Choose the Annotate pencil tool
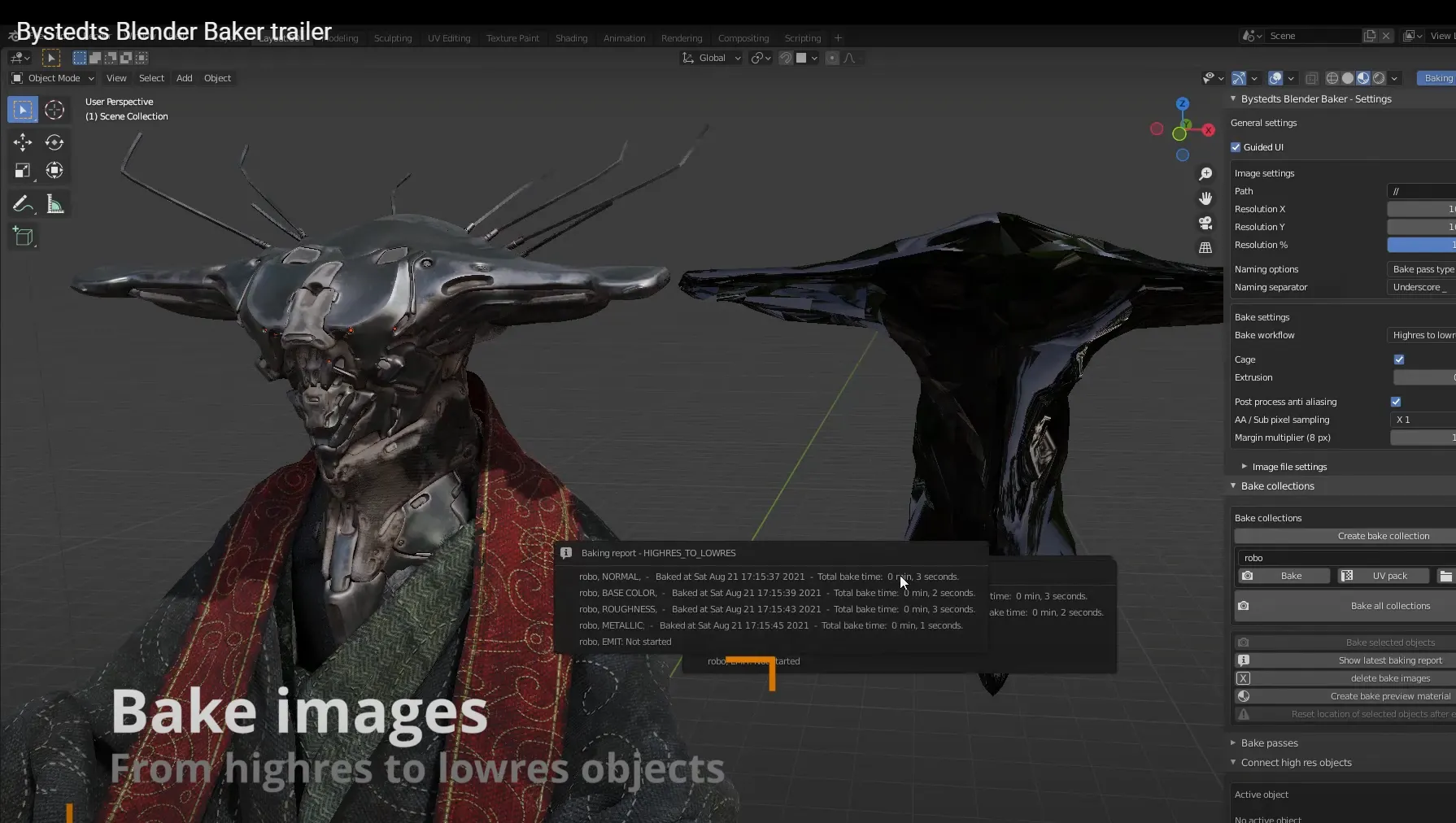Image resolution: width=1456 pixels, height=823 pixels. 22,204
